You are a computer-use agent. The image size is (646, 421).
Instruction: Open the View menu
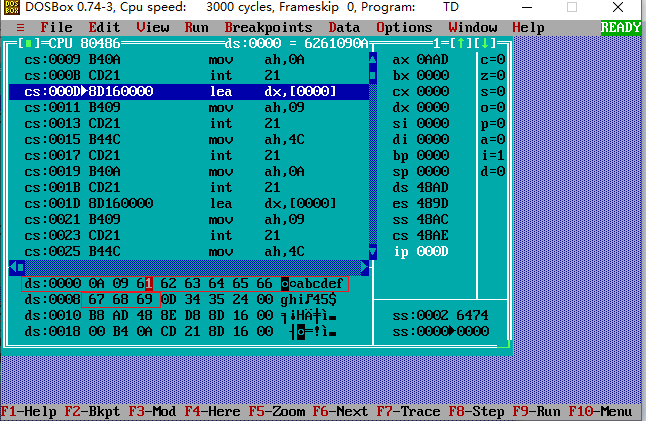[x=153, y=28]
